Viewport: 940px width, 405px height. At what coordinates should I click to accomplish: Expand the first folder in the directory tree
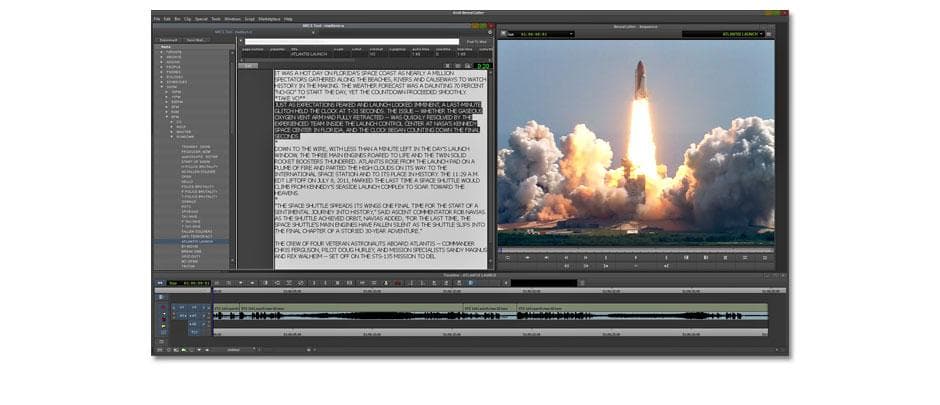[156, 51]
